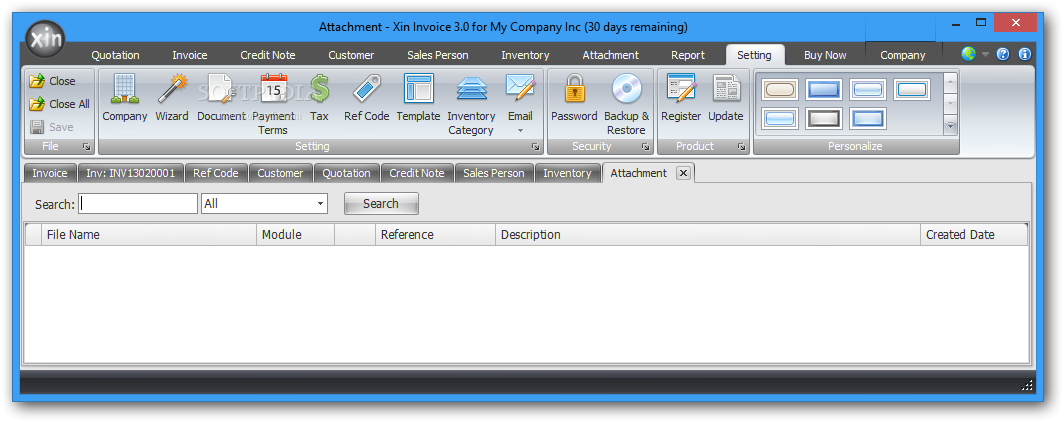This screenshot has width=1064, height=422.
Task: Click Close in File group
Action: click(x=53, y=81)
